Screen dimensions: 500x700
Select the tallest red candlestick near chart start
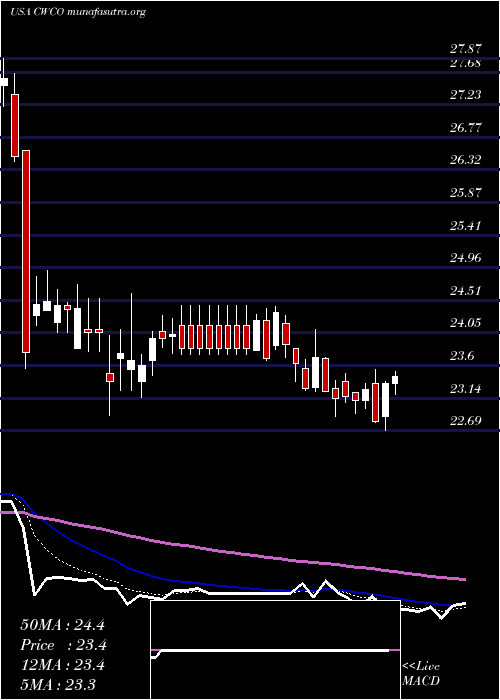pos(26,251)
